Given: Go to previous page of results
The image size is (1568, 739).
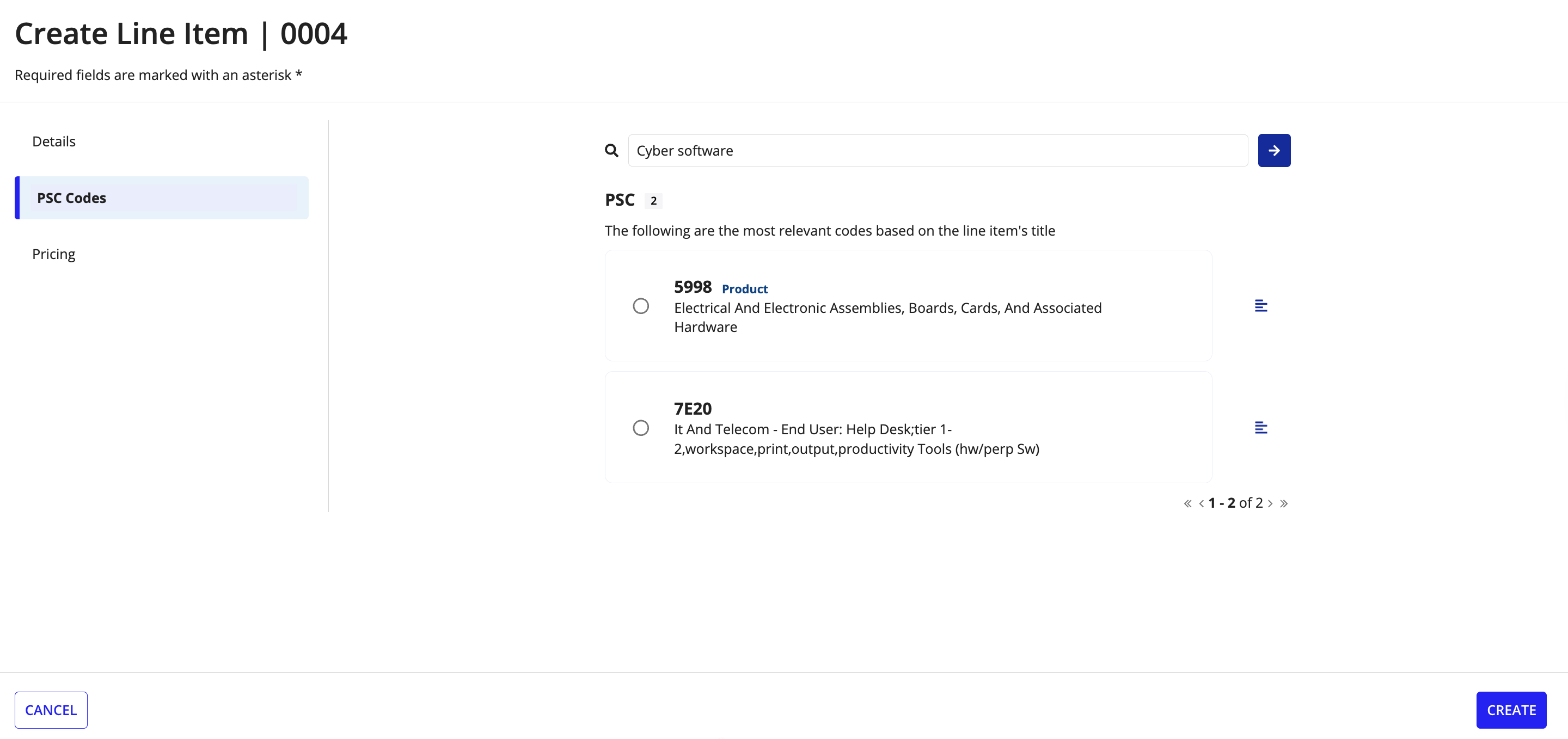Looking at the screenshot, I should click(x=1201, y=503).
